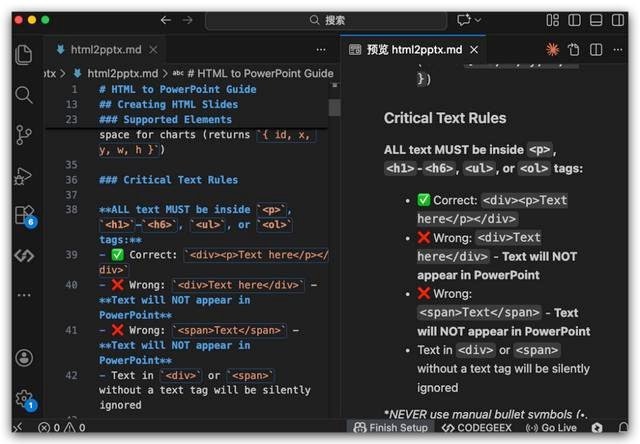Open the Source Control view
Viewport: 640px width, 444px height.
(24, 135)
